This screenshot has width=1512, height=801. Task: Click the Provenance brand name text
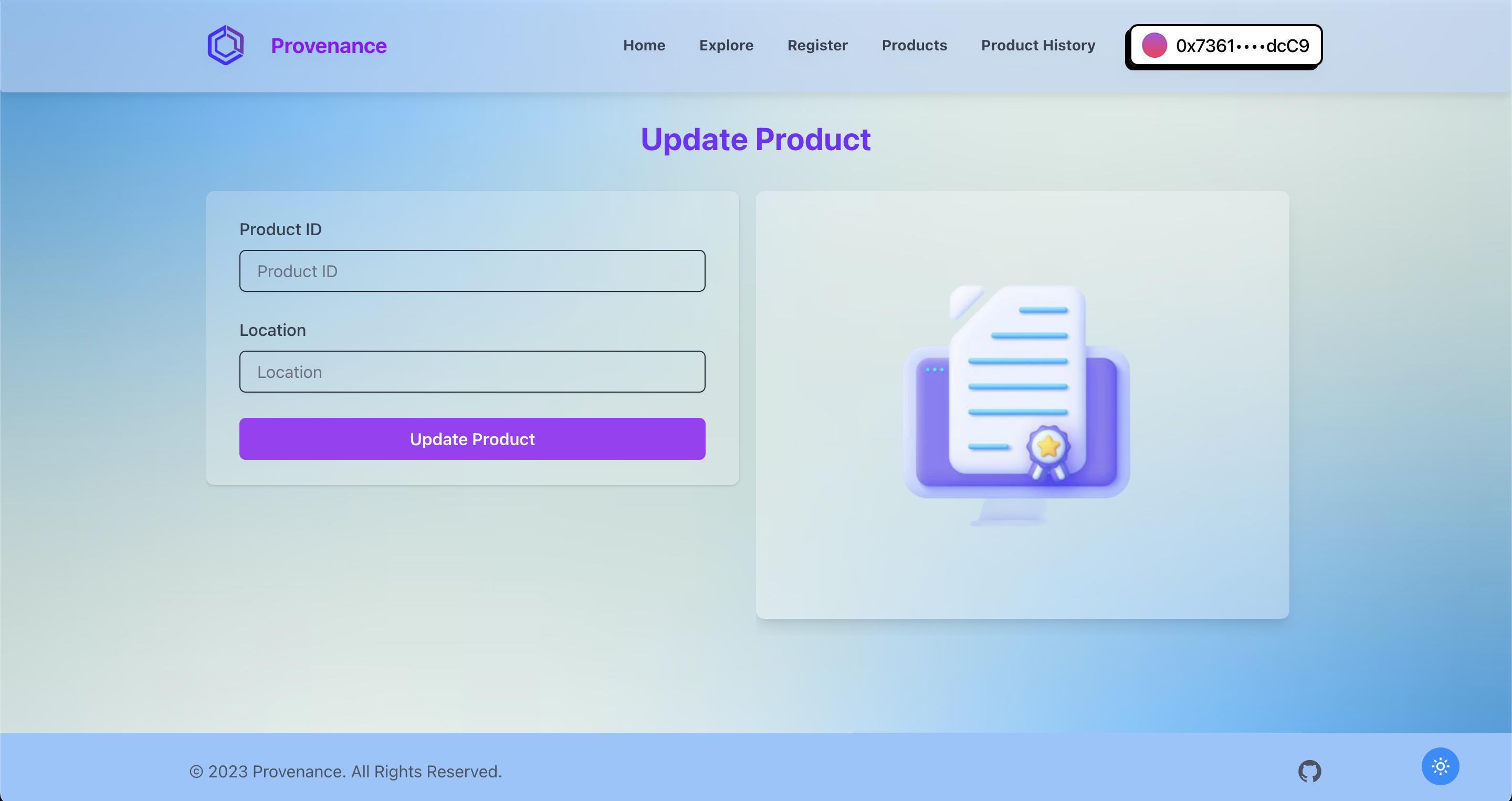[x=329, y=46]
